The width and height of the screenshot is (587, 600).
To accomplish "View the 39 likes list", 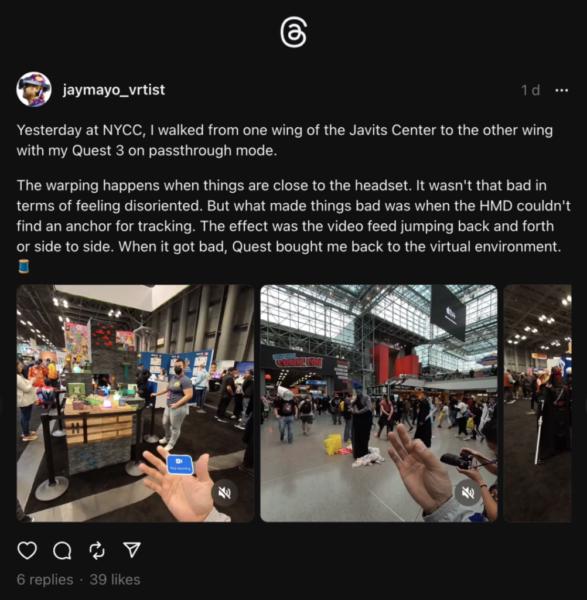I will (115, 579).
